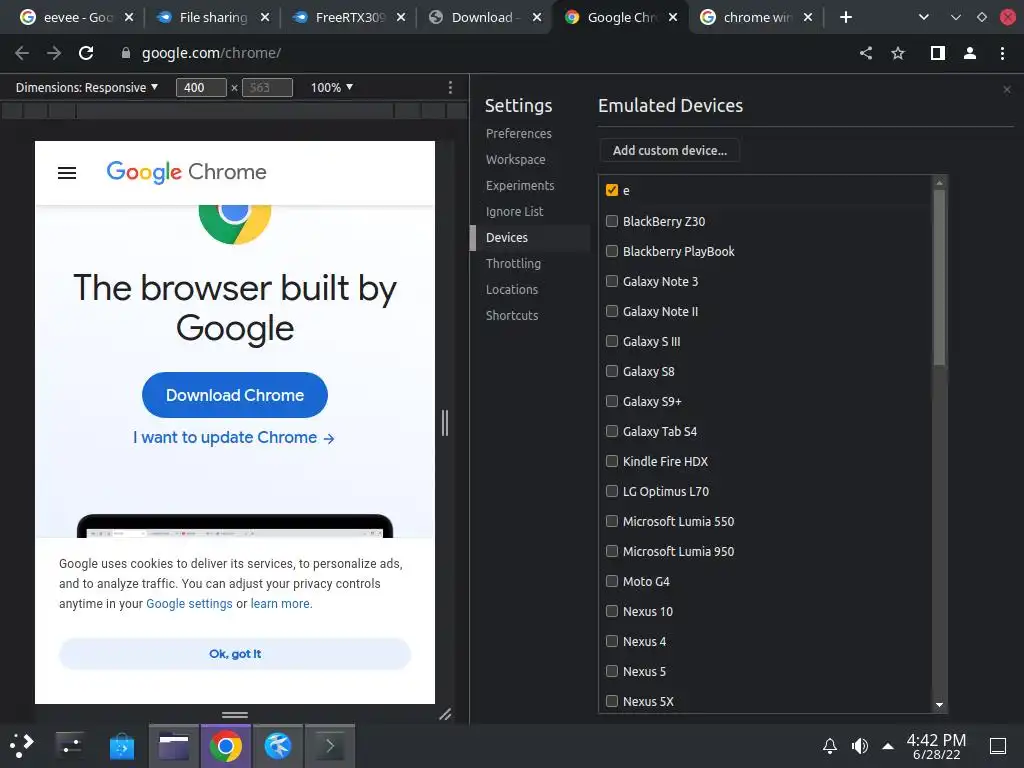
Task: Grab the viewport bottom resize handle
Action: click(235, 714)
